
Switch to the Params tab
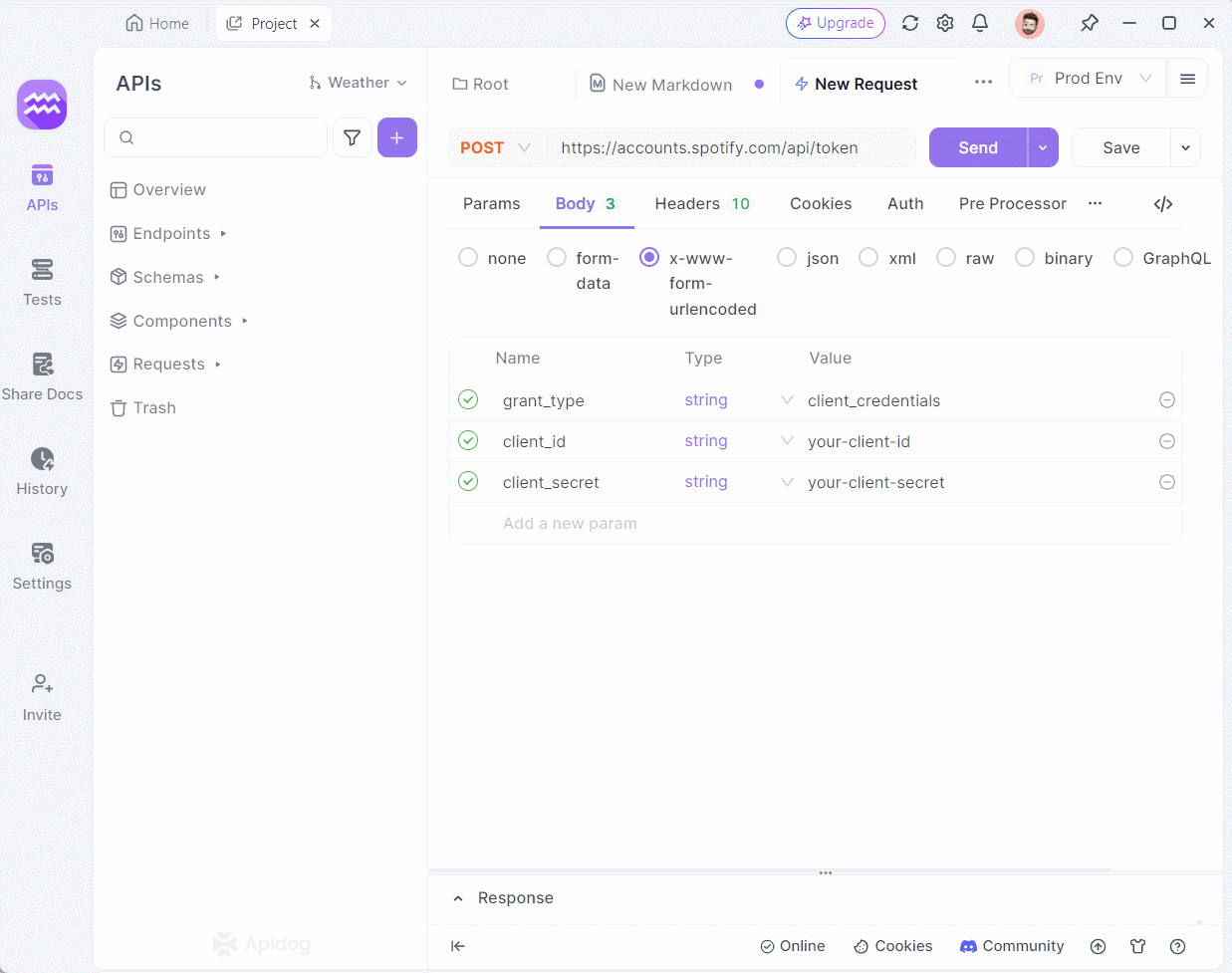(491, 203)
